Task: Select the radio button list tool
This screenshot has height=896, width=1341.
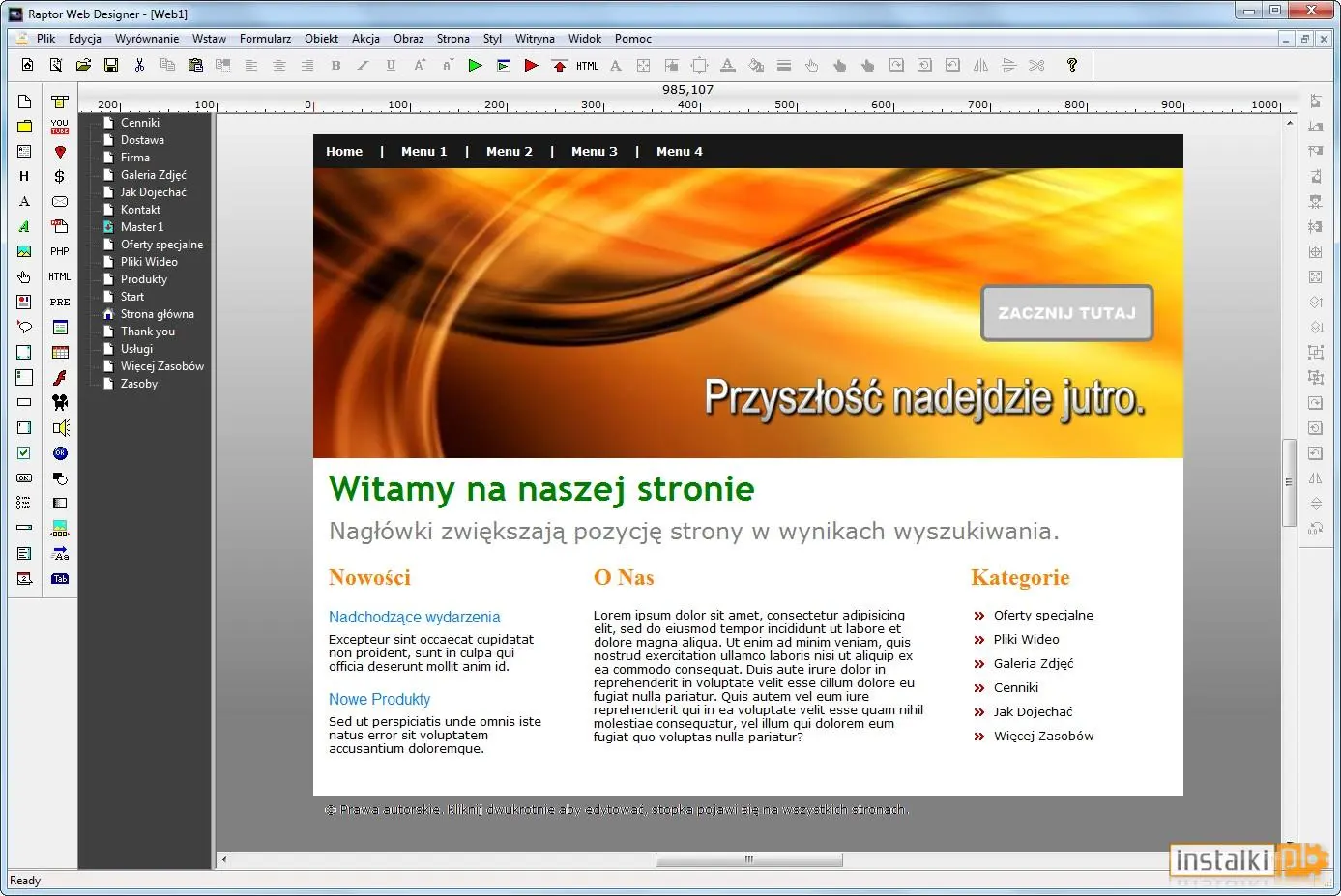Action: (24, 503)
